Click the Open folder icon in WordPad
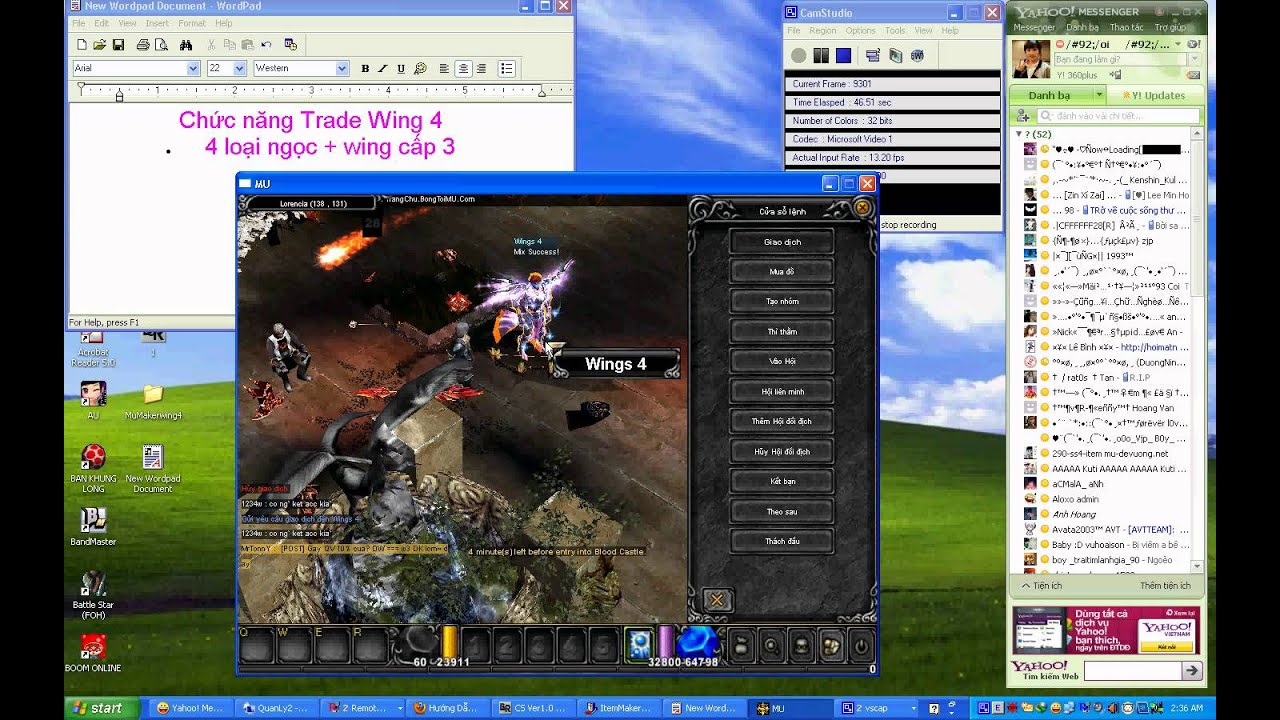This screenshot has height=720, width=1280. [x=99, y=45]
